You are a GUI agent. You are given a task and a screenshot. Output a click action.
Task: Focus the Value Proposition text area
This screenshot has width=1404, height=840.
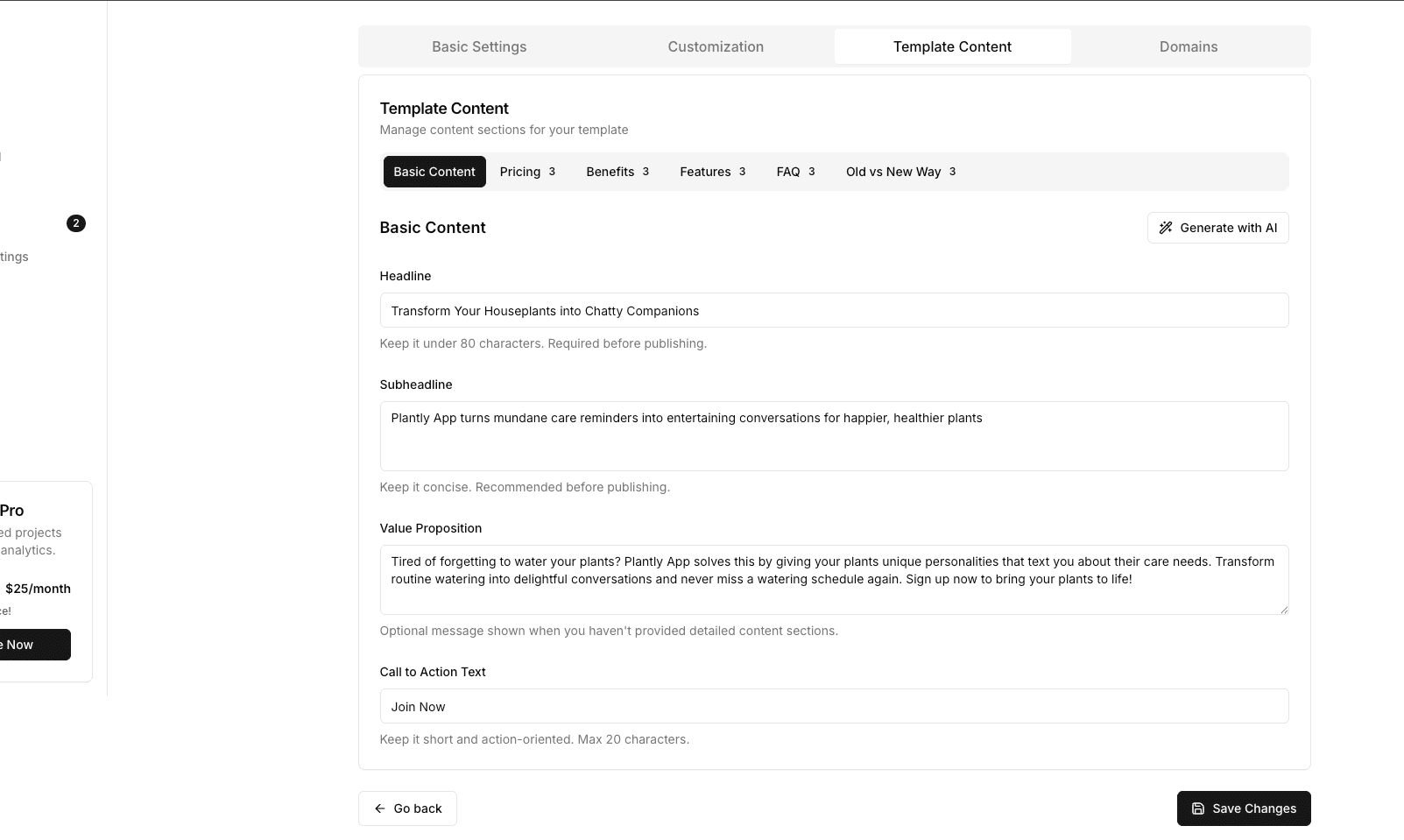(x=834, y=580)
